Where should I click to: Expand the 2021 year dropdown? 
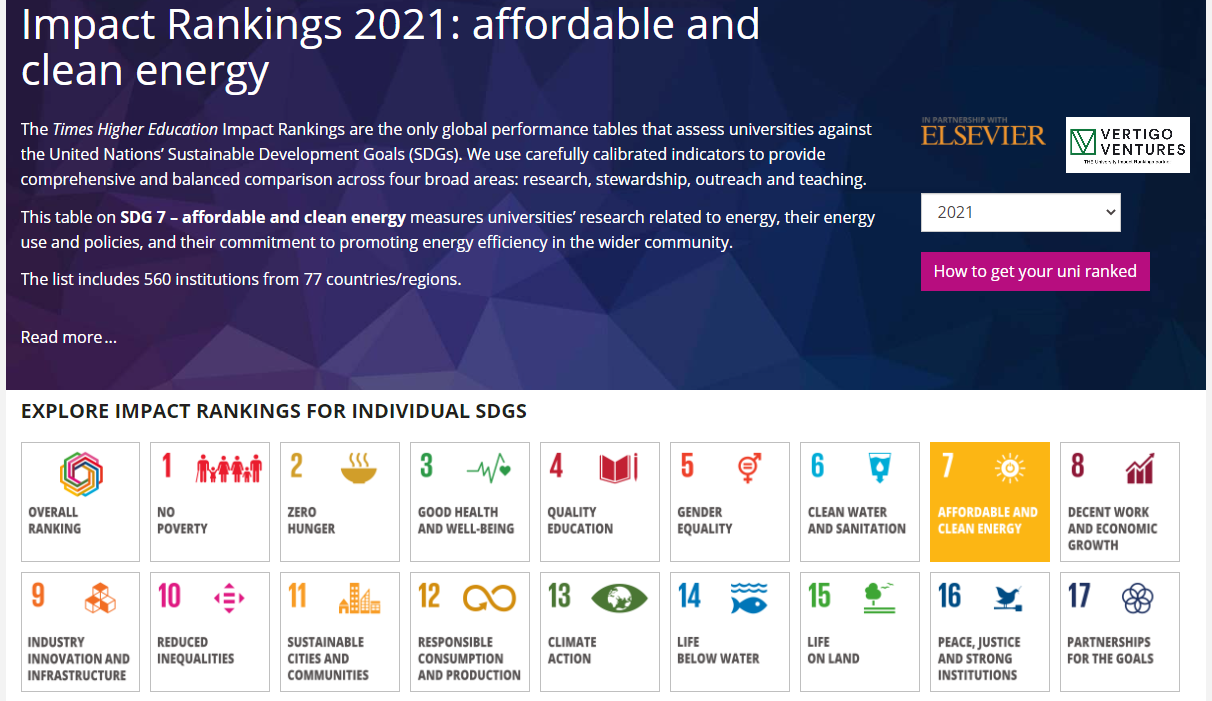1020,212
